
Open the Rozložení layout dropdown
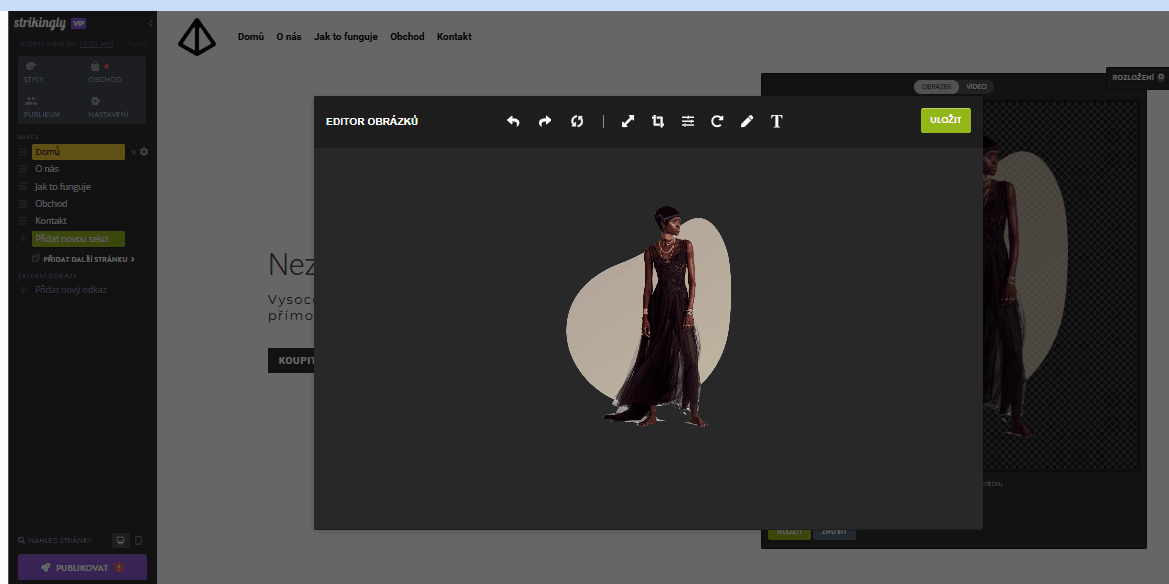1138,77
